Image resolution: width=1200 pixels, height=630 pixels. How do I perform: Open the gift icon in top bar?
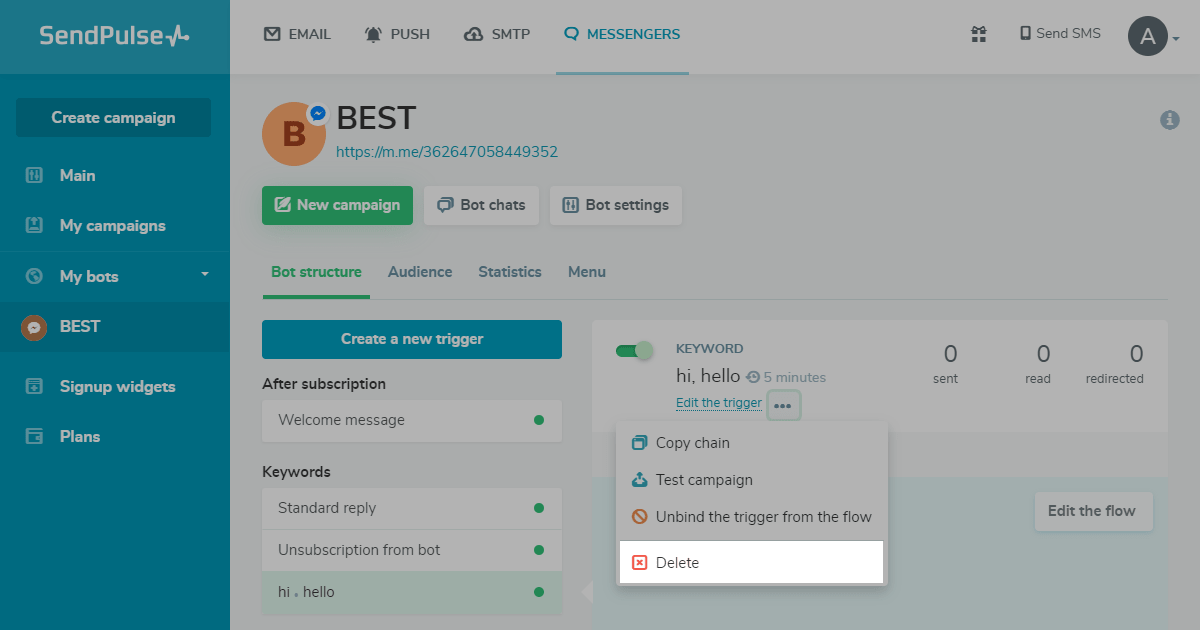click(x=979, y=34)
